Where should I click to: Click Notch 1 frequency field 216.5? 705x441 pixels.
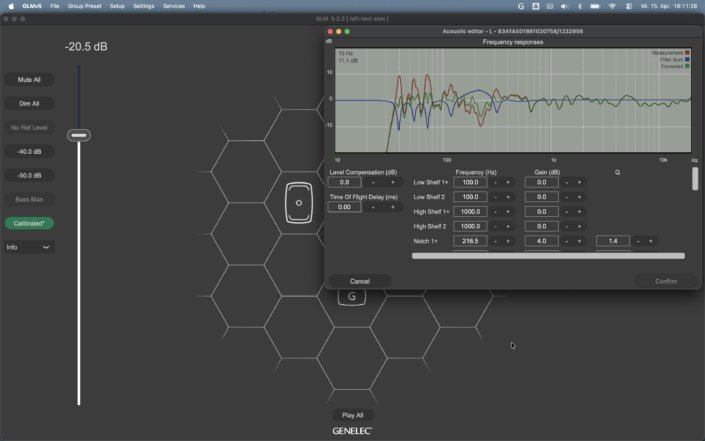coord(470,241)
